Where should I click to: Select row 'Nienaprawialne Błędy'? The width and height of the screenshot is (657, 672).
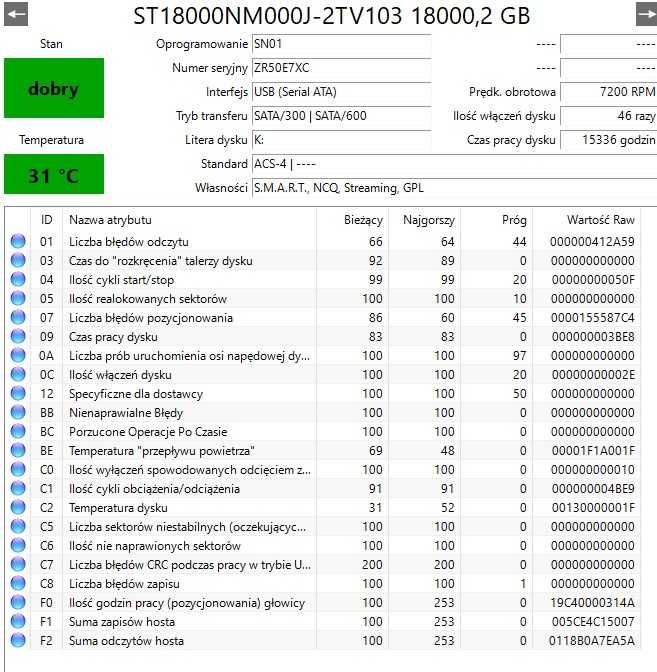coord(323,412)
